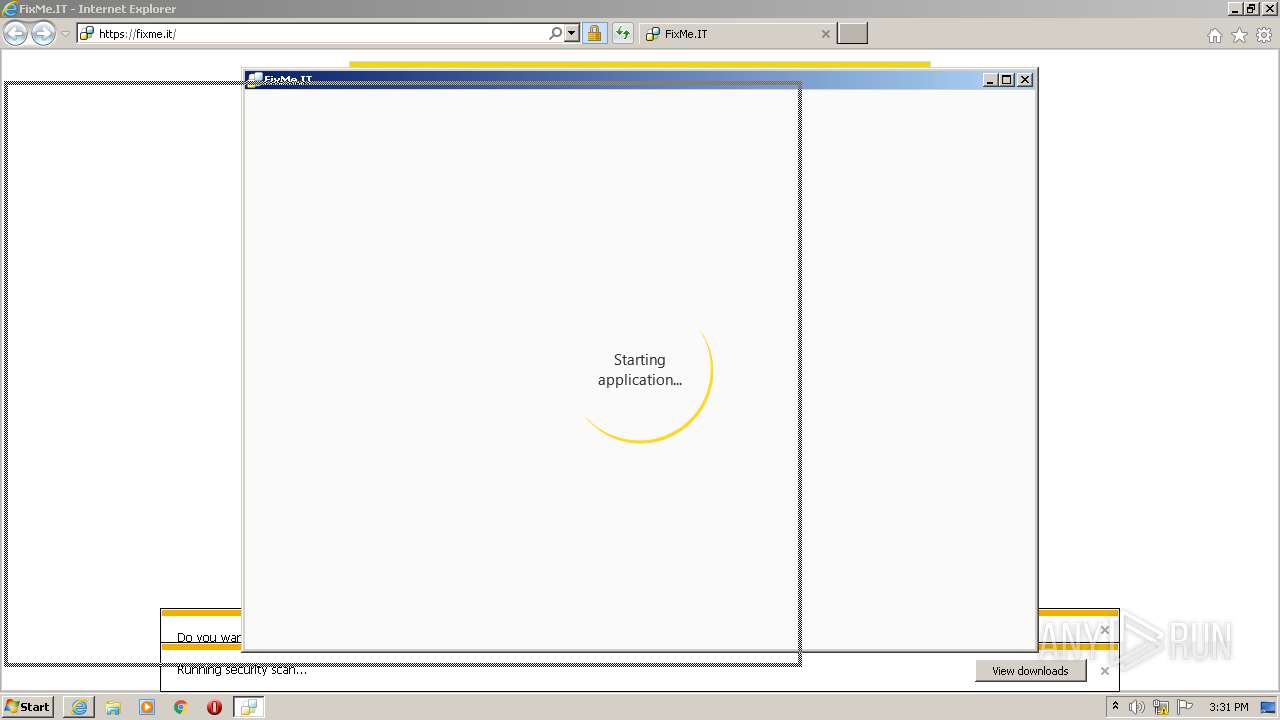
Task: Dismiss the 'Do you want' notification bar
Action: (1104, 630)
